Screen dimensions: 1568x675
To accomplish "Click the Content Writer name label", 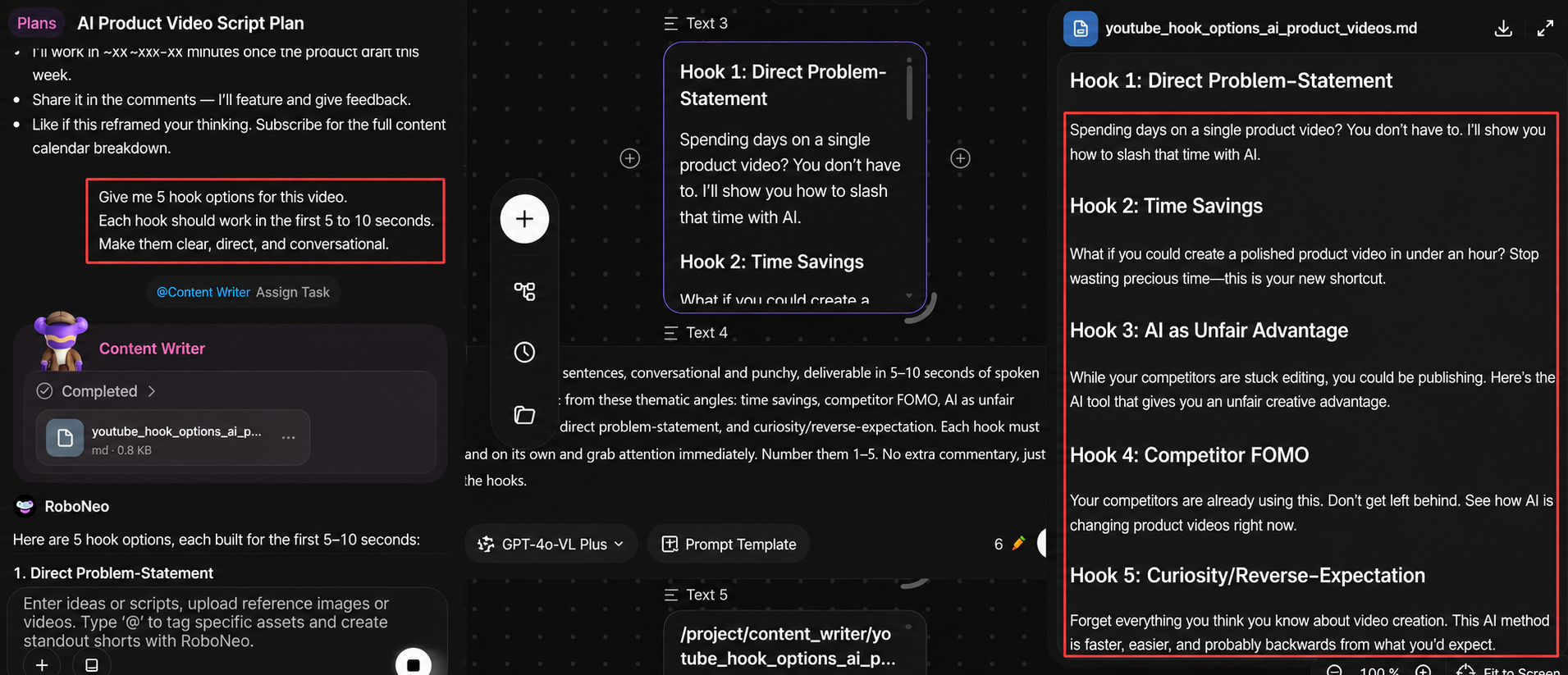I will [152, 349].
